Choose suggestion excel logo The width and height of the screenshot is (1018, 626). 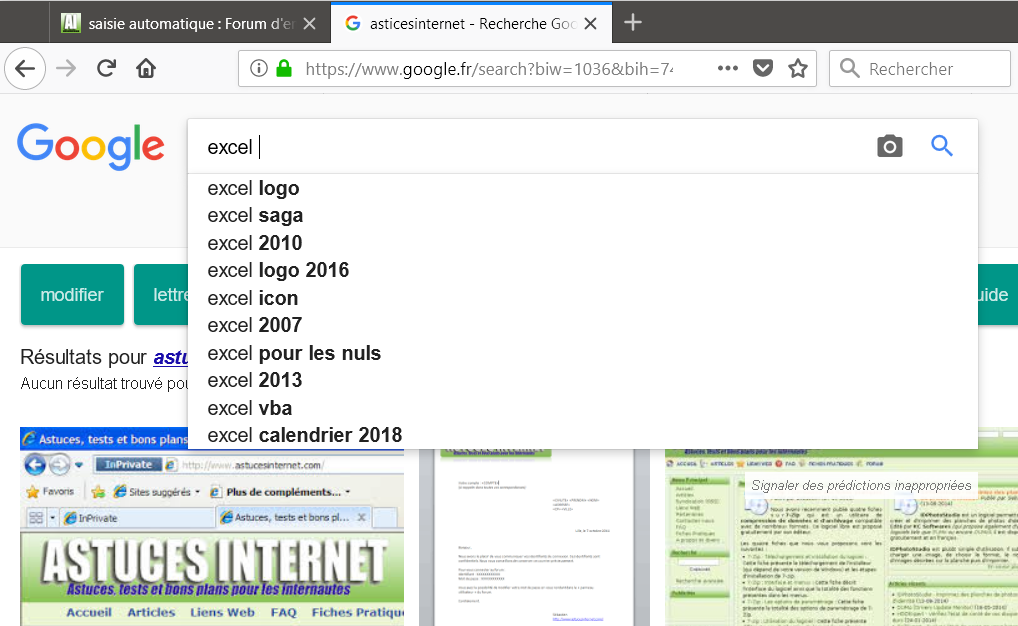coord(582,188)
